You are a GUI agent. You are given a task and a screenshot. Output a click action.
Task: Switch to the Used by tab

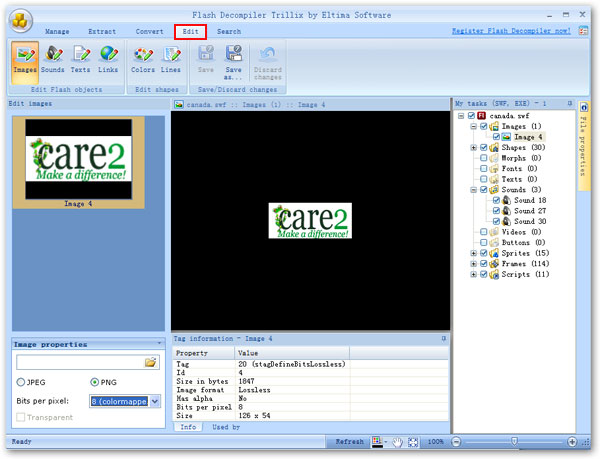(226, 427)
